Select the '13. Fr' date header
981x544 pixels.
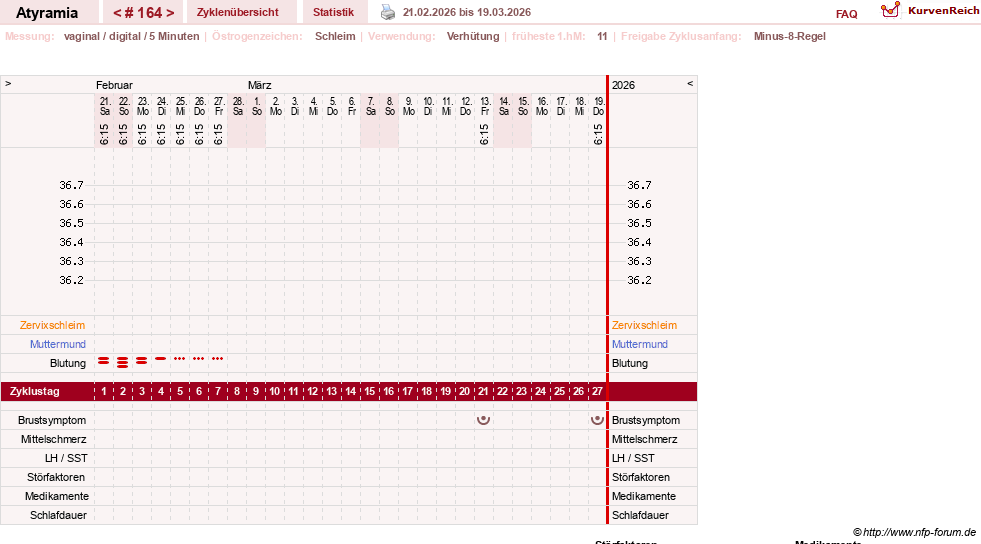click(x=485, y=106)
